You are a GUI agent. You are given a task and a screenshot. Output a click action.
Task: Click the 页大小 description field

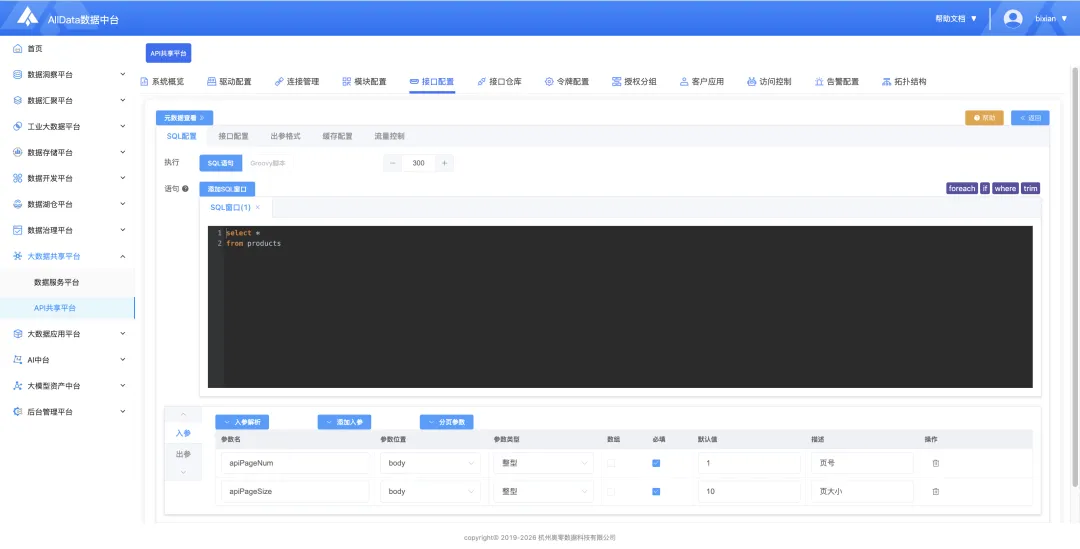coord(862,491)
